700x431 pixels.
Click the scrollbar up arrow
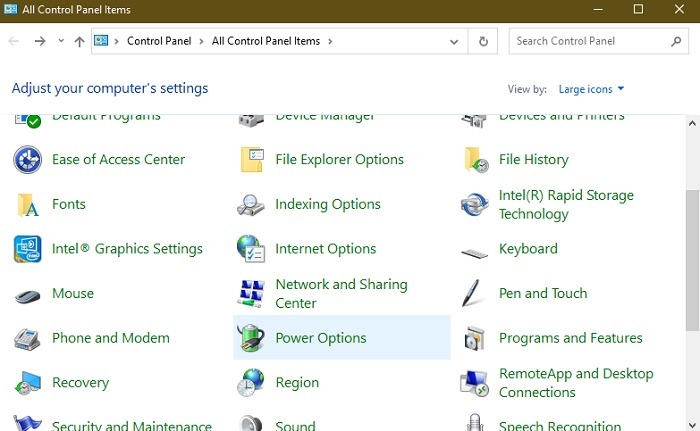pyautogui.click(x=692, y=123)
